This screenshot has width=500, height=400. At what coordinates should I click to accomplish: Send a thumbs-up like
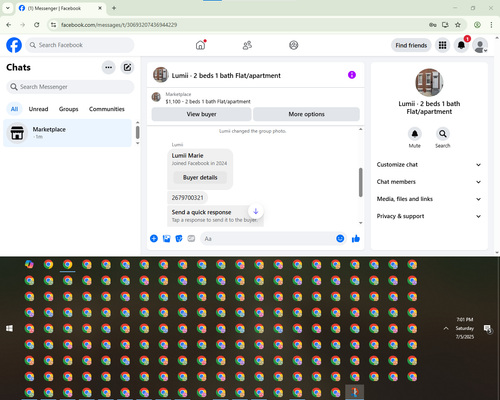click(356, 238)
